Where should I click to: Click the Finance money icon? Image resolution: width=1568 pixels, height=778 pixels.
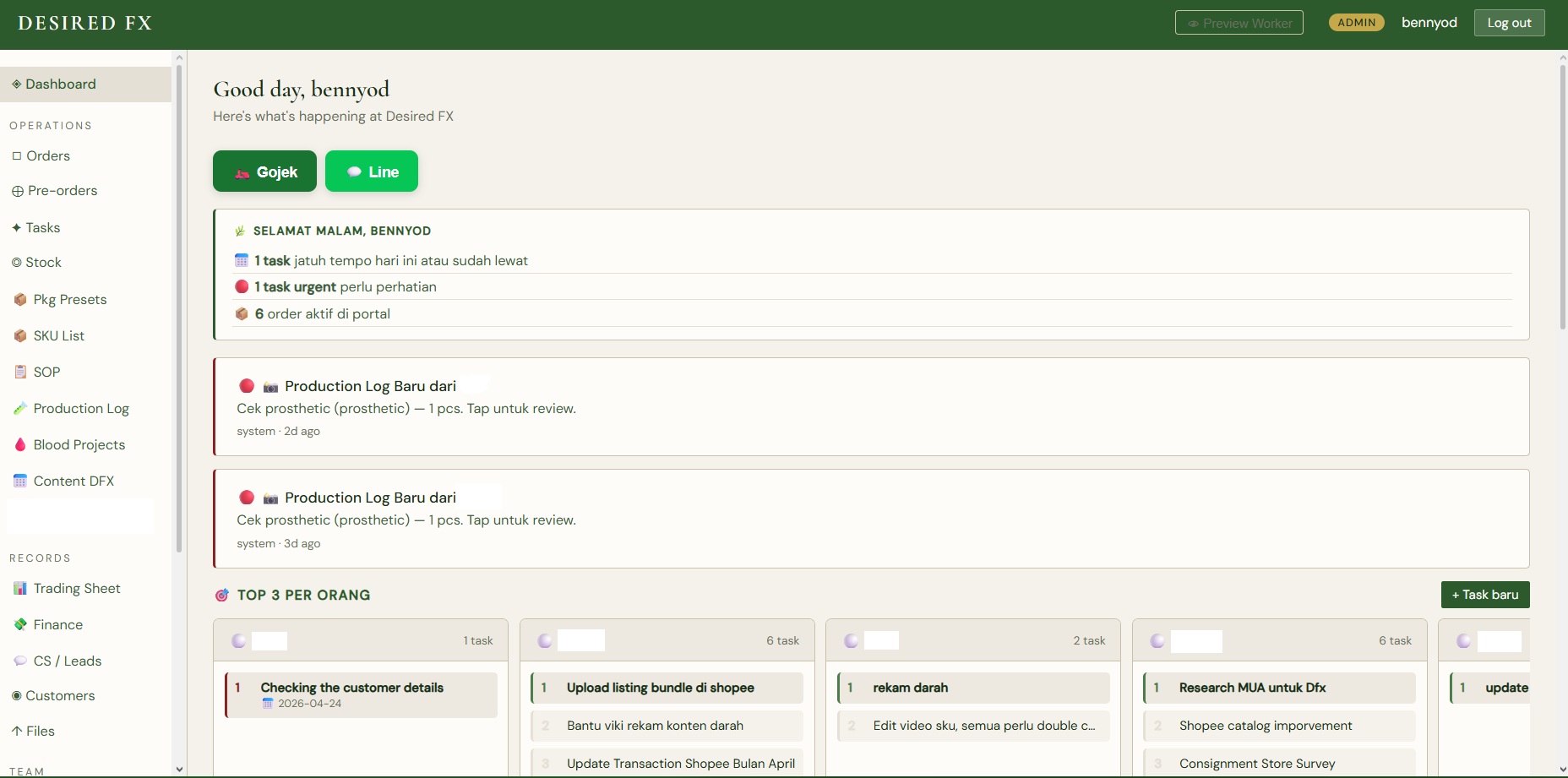coord(20,625)
